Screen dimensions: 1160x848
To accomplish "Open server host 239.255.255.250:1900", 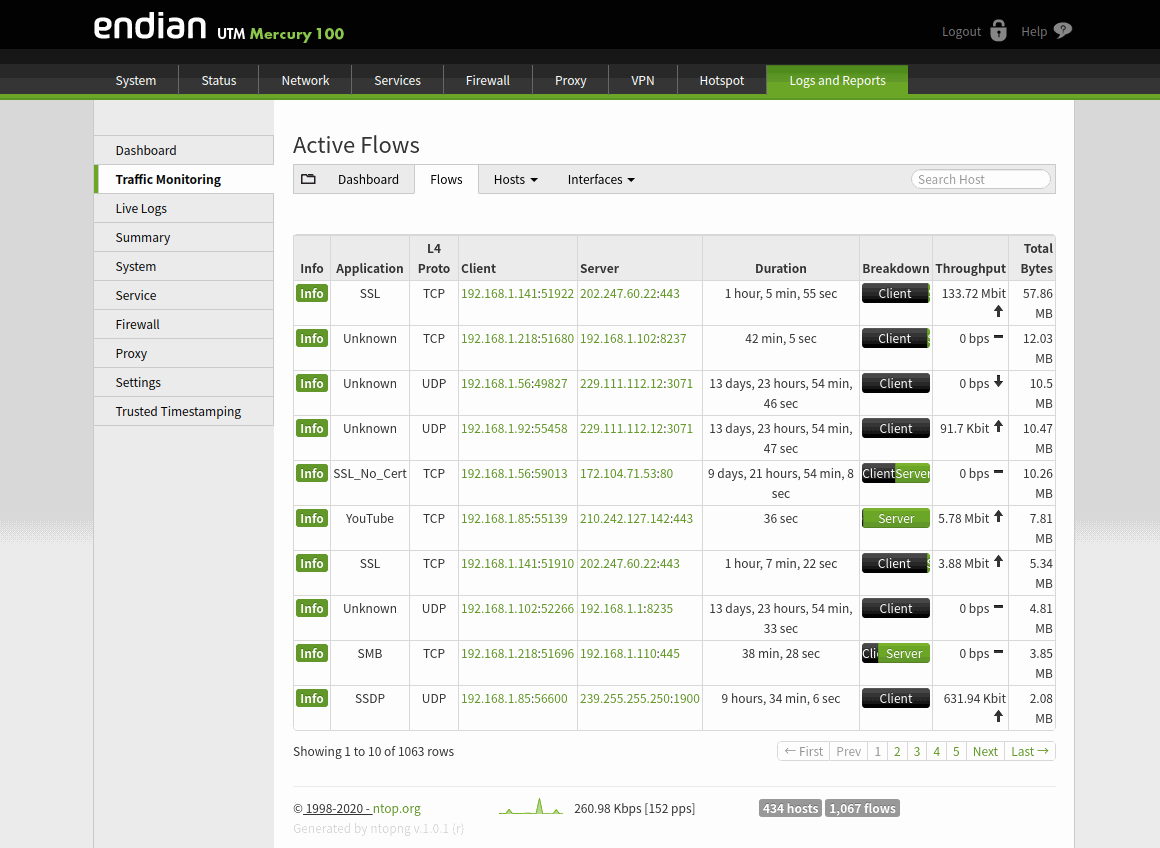I will point(640,699).
